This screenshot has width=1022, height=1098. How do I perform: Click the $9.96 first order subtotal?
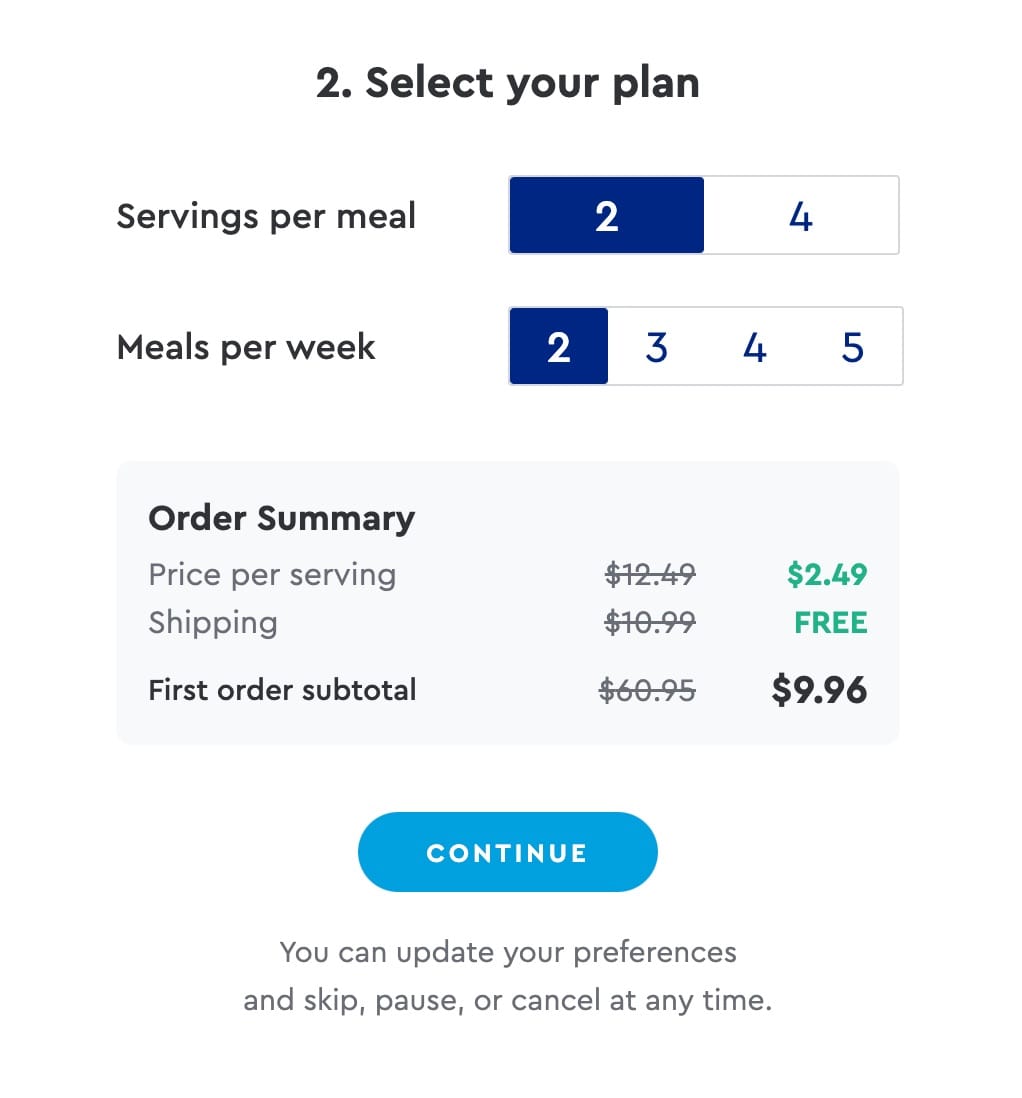pyautogui.click(x=819, y=689)
